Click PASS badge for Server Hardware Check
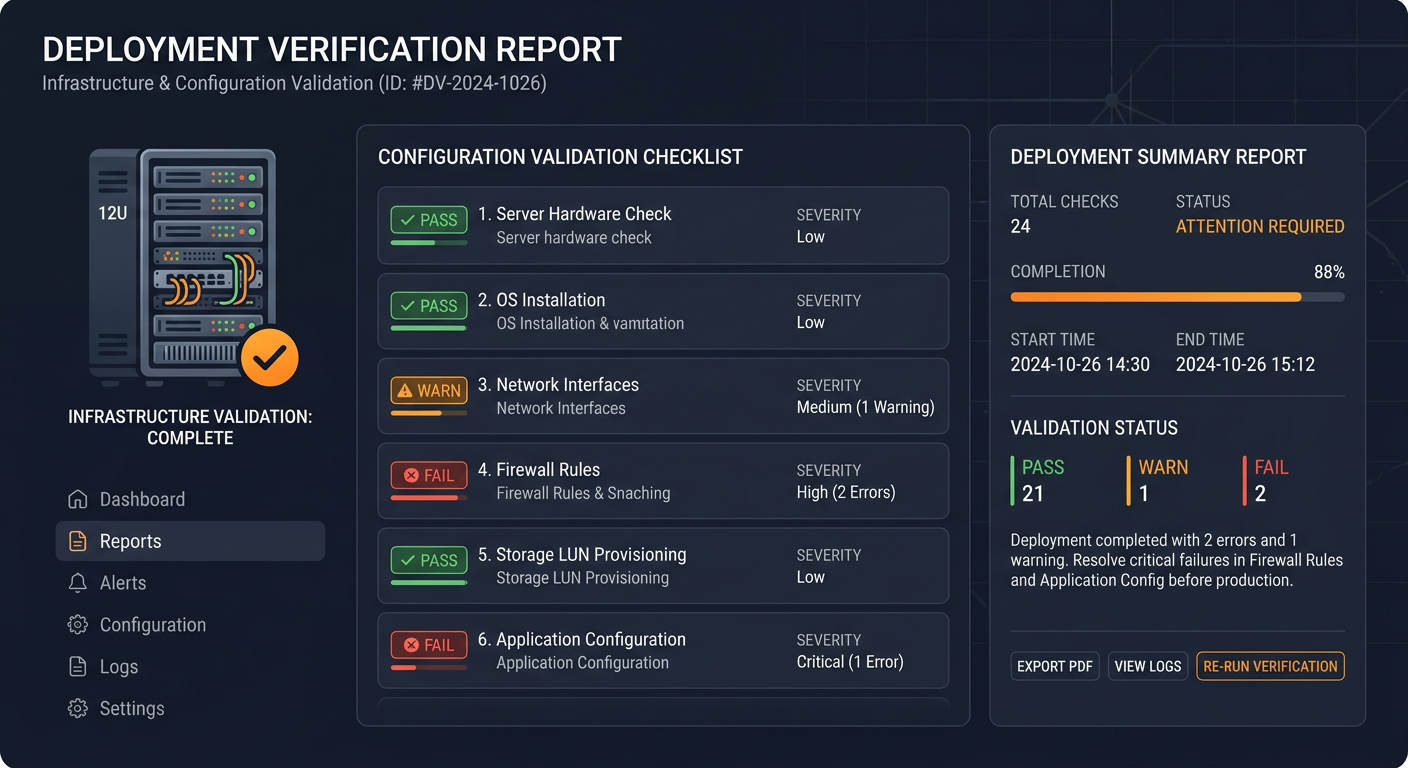This screenshot has height=768, width=1408. click(429, 220)
